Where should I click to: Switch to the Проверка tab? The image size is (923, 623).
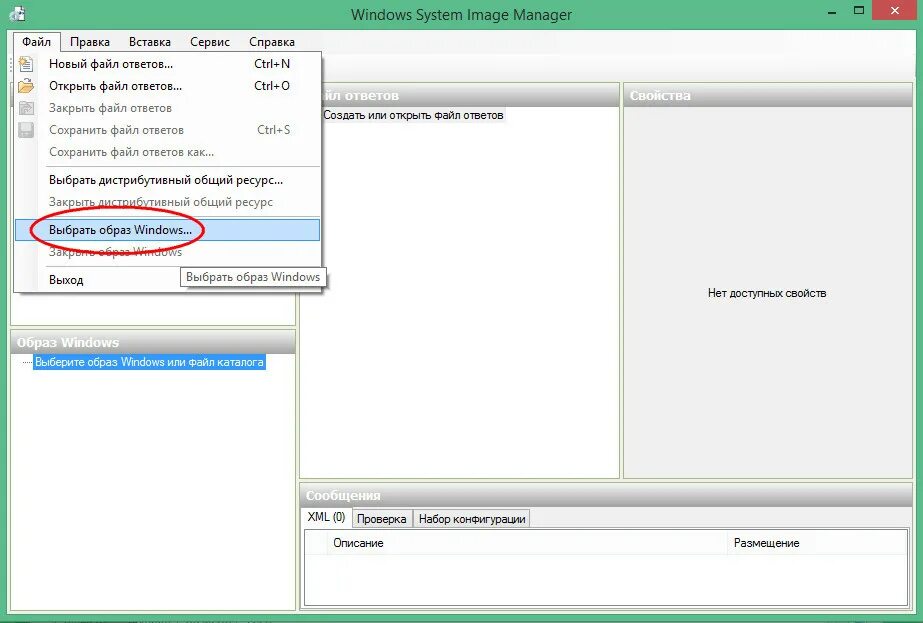point(381,519)
